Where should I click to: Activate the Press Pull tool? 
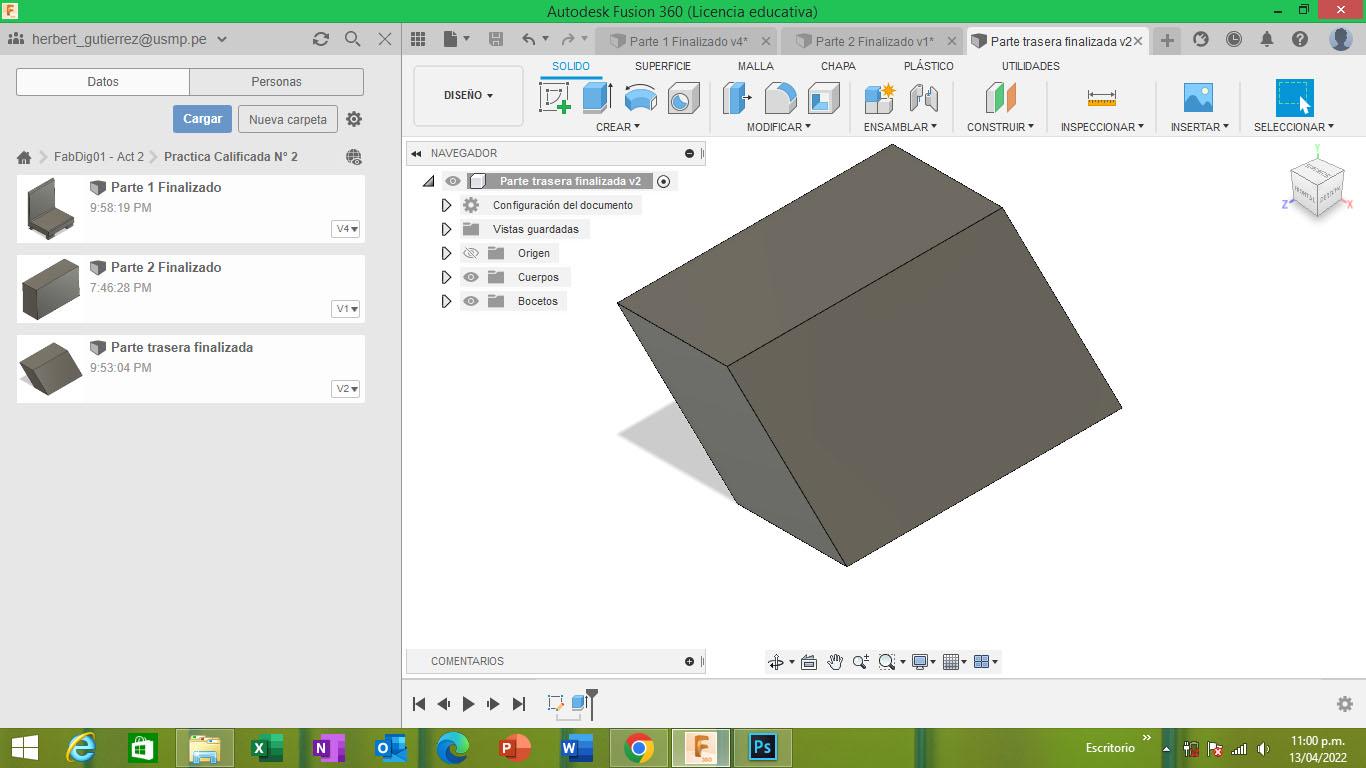pyautogui.click(x=737, y=98)
